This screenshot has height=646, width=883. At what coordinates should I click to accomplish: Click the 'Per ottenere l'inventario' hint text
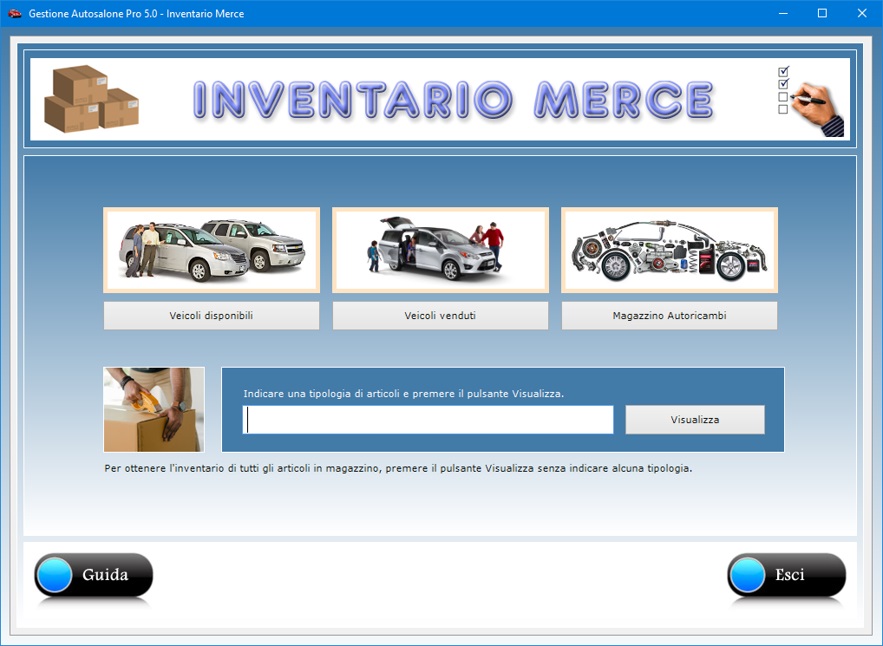(x=398, y=468)
